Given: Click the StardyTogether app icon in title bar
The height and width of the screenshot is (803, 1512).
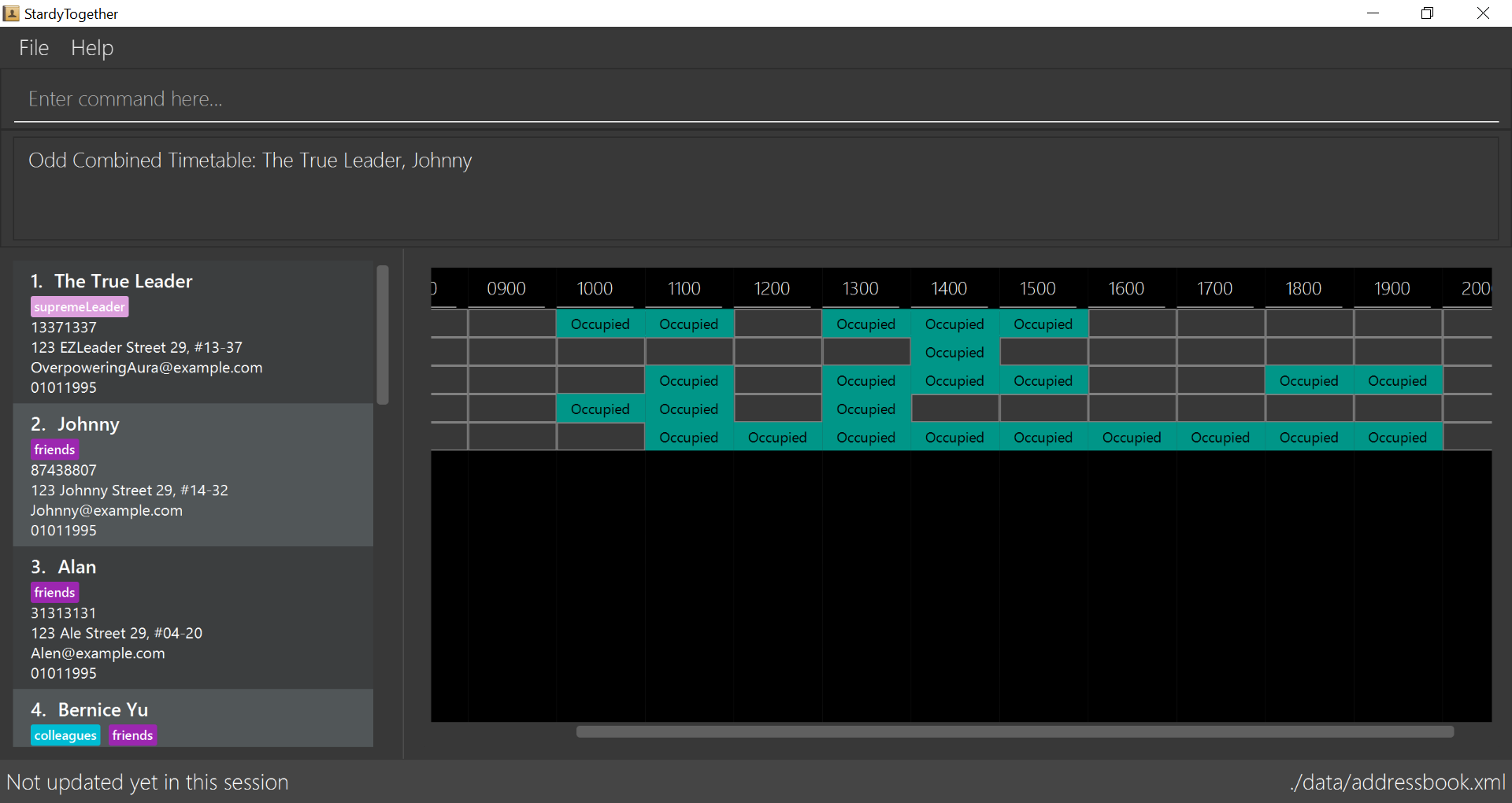Looking at the screenshot, I should coord(11,13).
